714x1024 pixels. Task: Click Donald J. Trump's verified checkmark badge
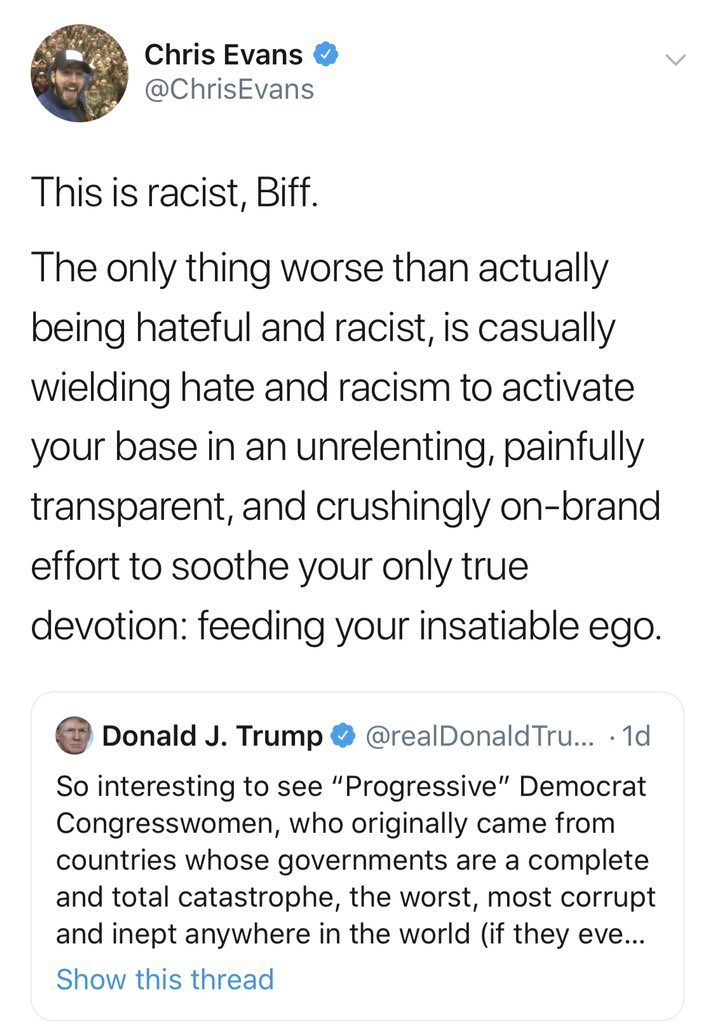point(342,737)
